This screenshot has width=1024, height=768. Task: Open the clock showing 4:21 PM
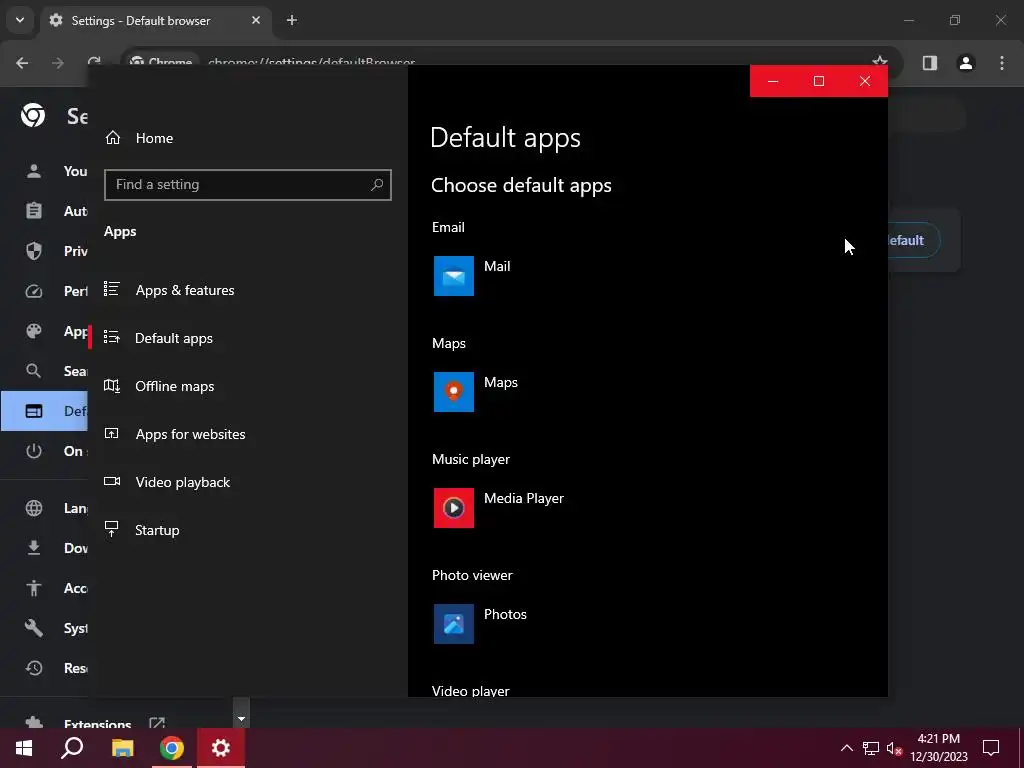[x=938, y=748]
